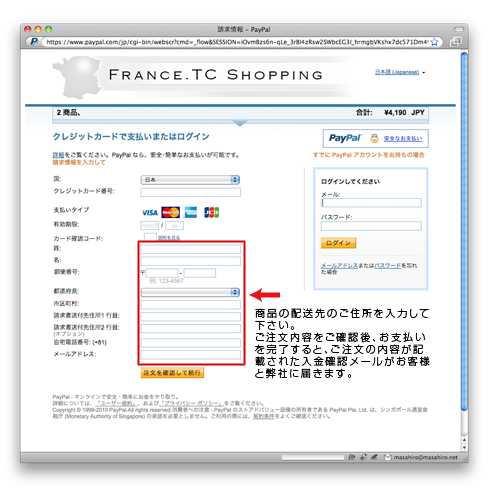
Task: Click the American Express card logo
Action: point(190,212)
